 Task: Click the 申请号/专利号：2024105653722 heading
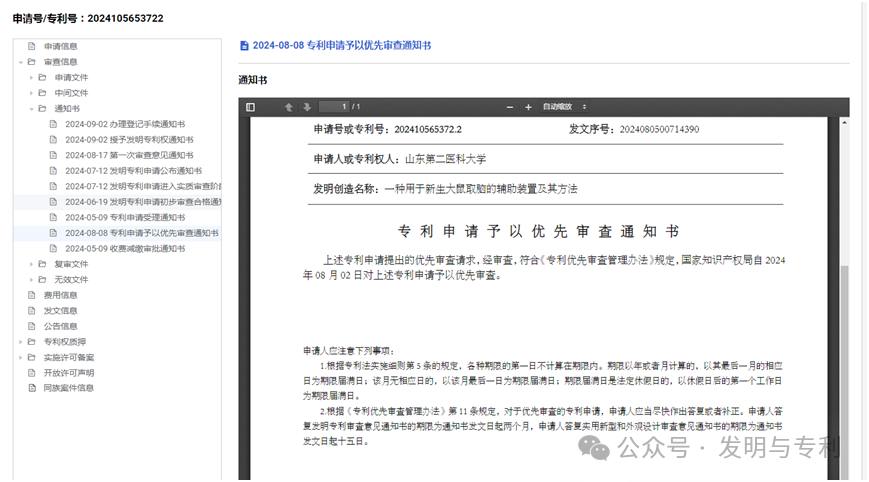tap(88, 18)
